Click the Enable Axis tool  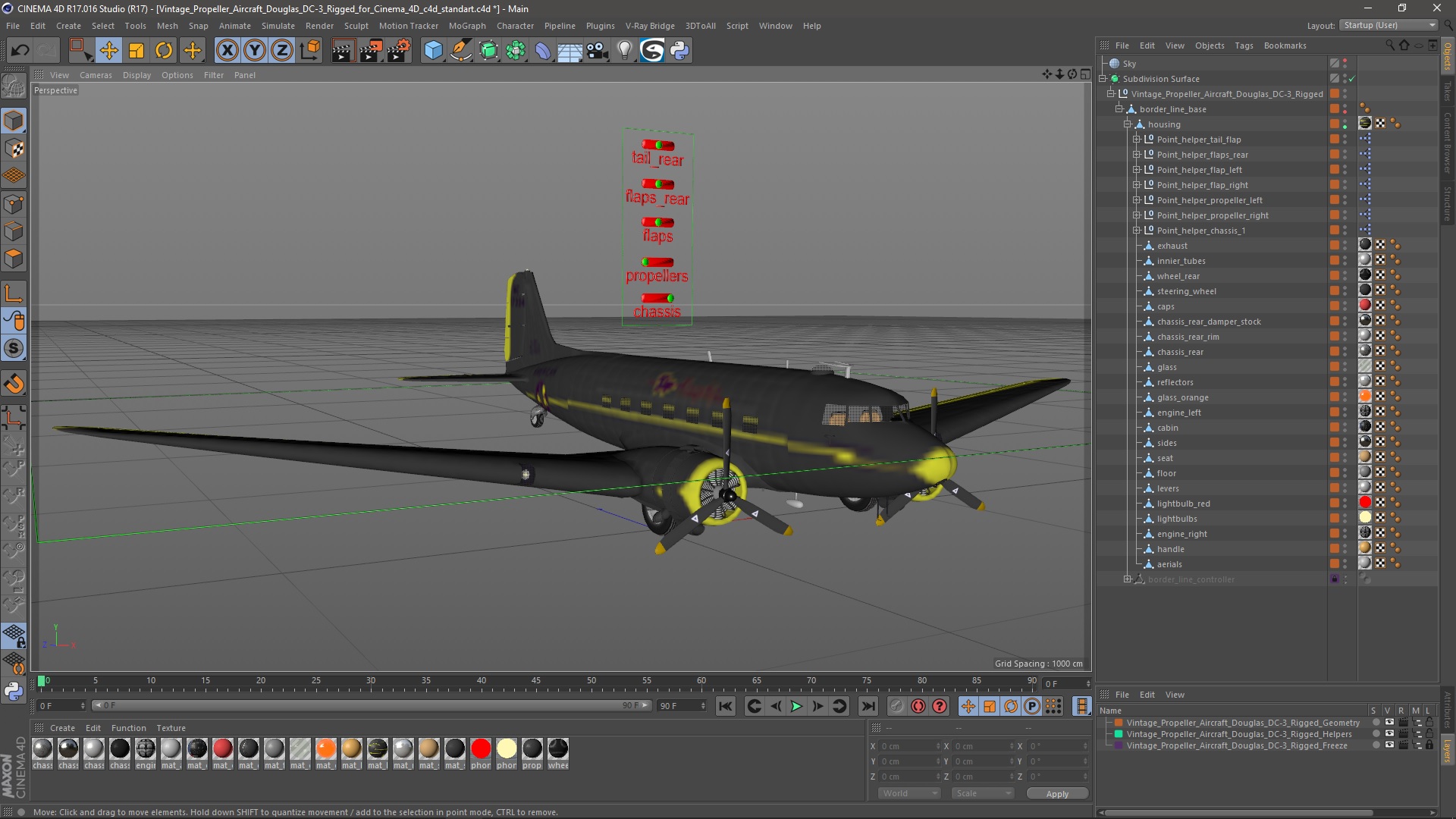[x=14, y=293]
